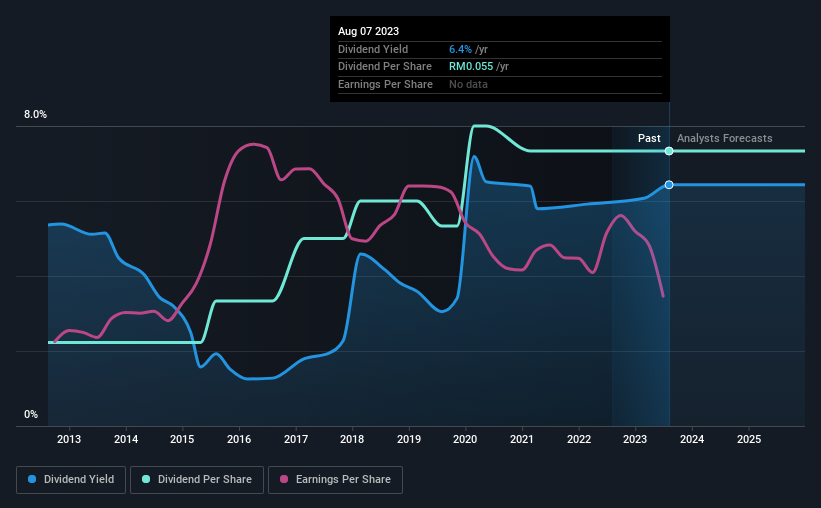Toggle the Dividend Yield legend button

click(x=71, y=480)
